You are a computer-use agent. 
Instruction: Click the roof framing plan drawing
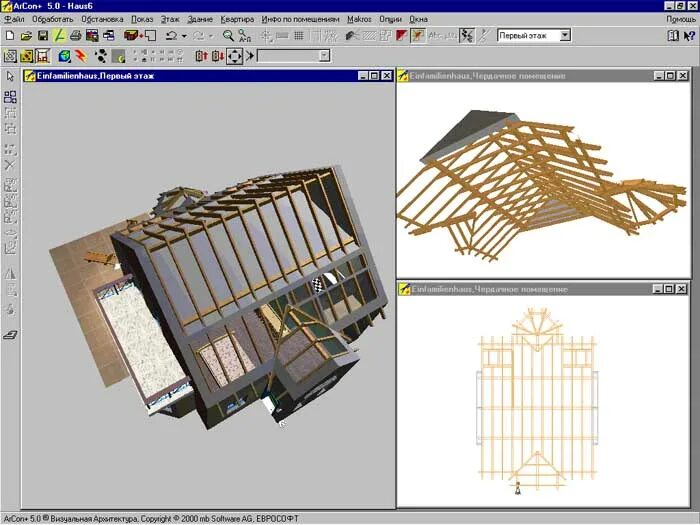(537, 400)
